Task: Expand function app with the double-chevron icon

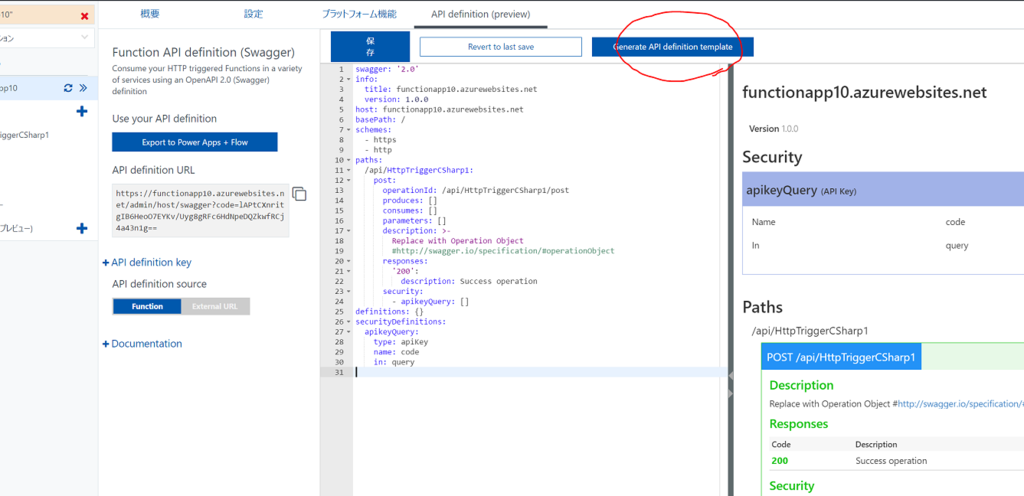Action: click(83, 88)
